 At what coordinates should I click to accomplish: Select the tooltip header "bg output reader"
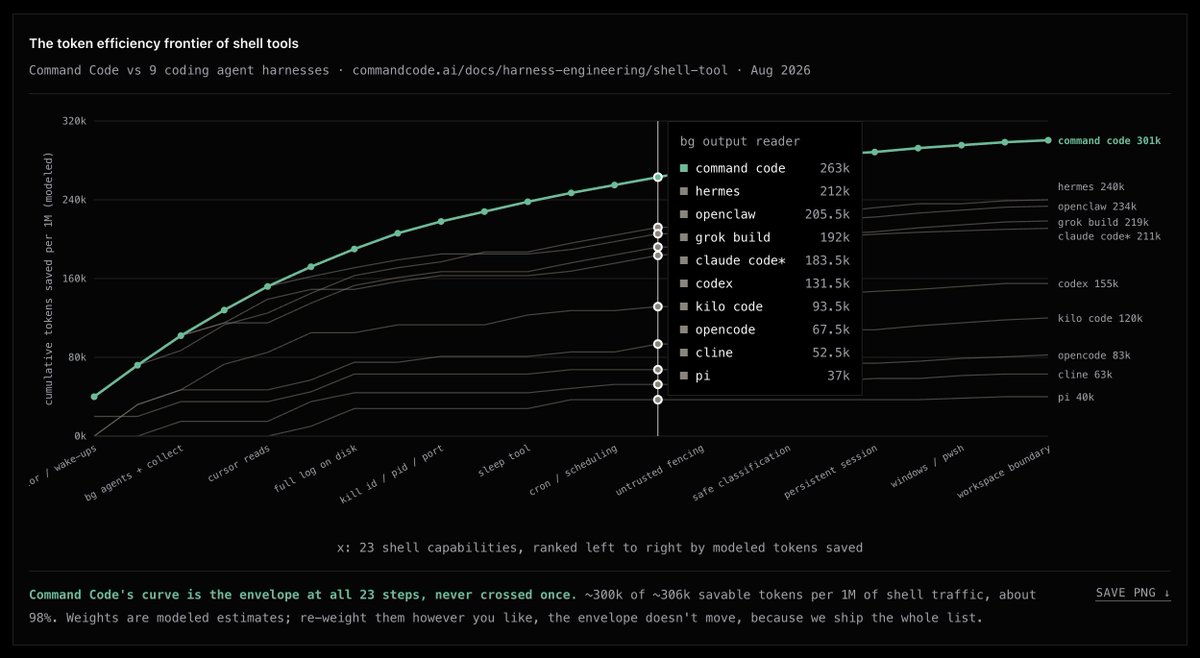(739, 141)
